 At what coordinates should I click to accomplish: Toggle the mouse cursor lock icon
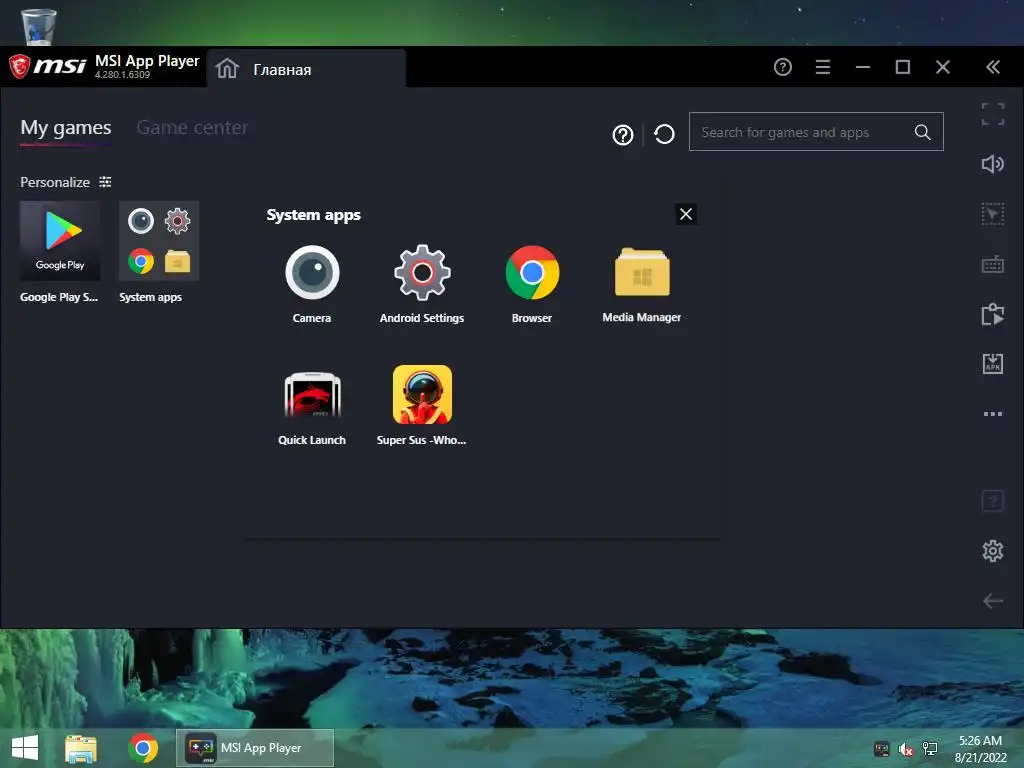coord(993,214)
